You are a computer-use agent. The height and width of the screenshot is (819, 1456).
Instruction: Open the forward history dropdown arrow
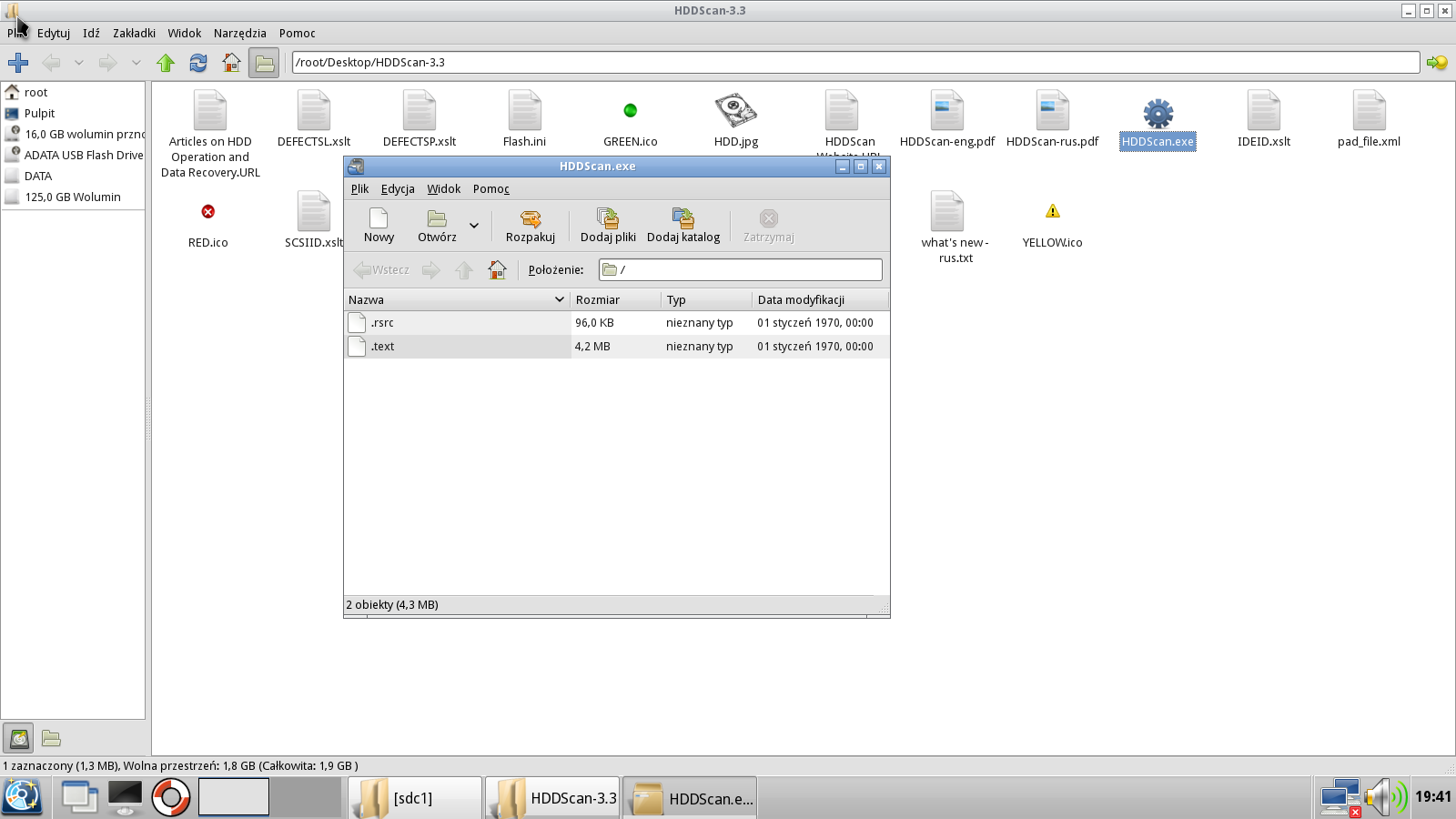pyautogui.click(x=136, y=63)
